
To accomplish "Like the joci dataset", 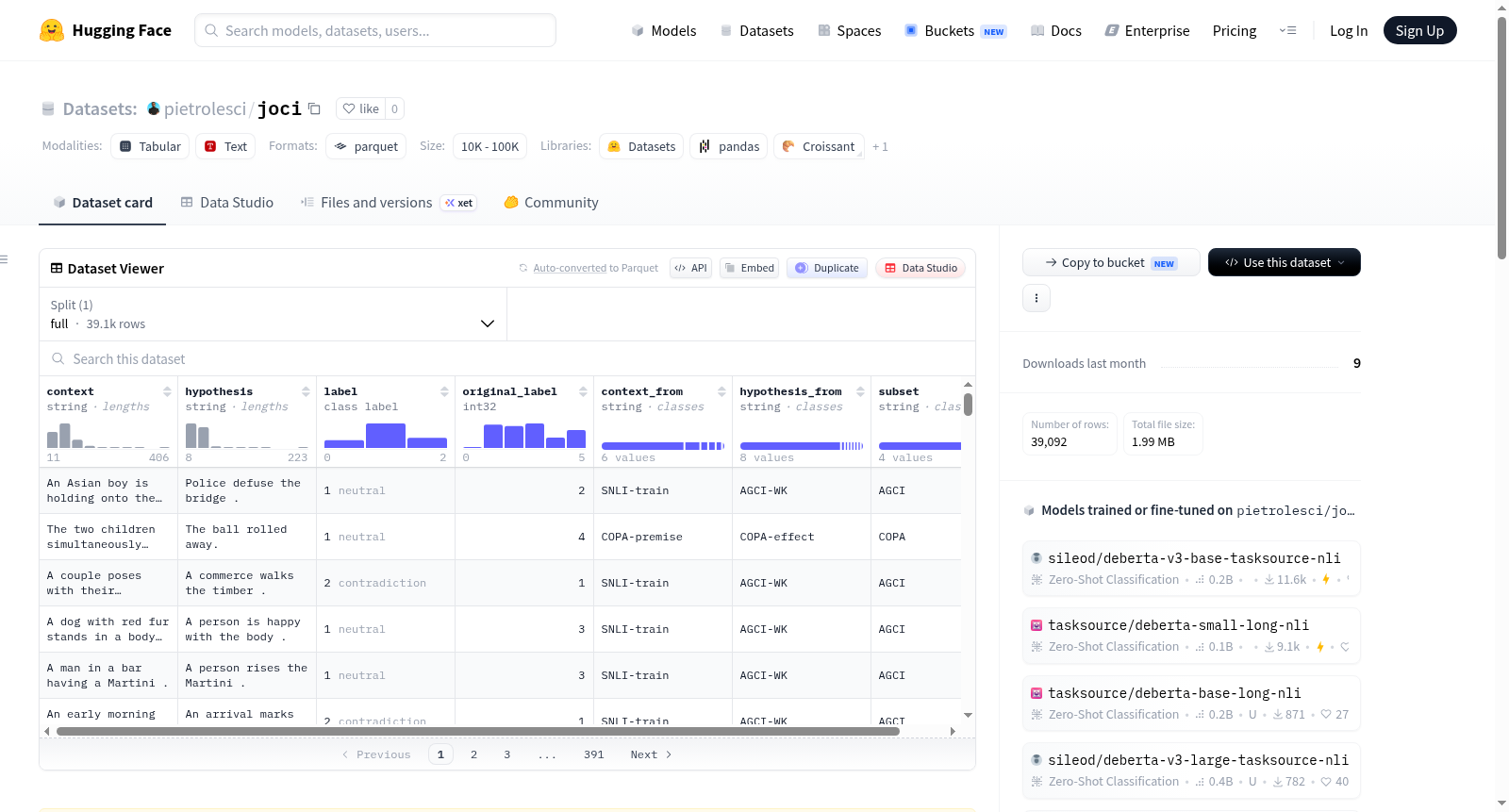I will pos(361,108).
